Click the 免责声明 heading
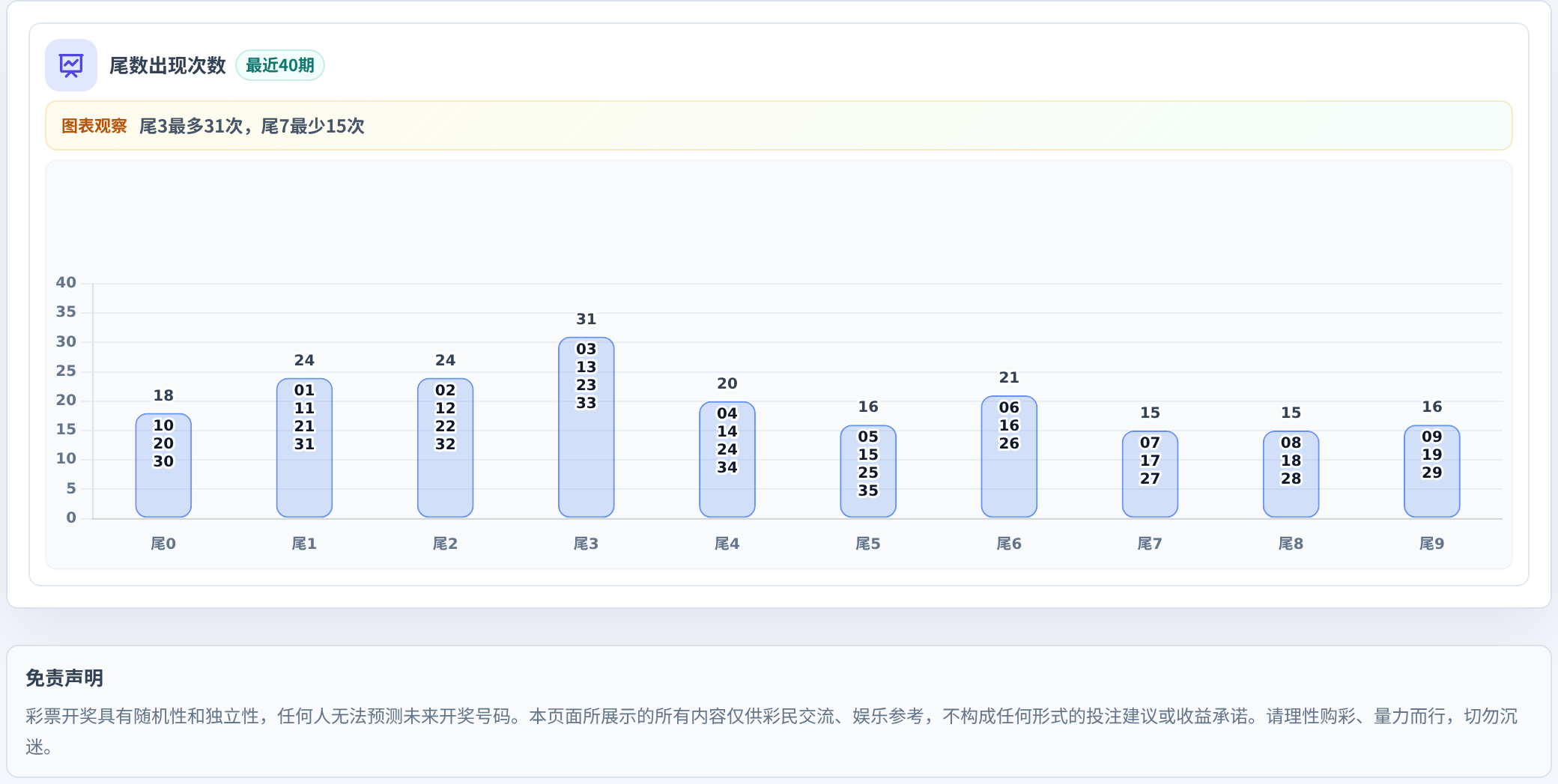The width and height of the screenshot is (1558, 784). pos(64,678)
